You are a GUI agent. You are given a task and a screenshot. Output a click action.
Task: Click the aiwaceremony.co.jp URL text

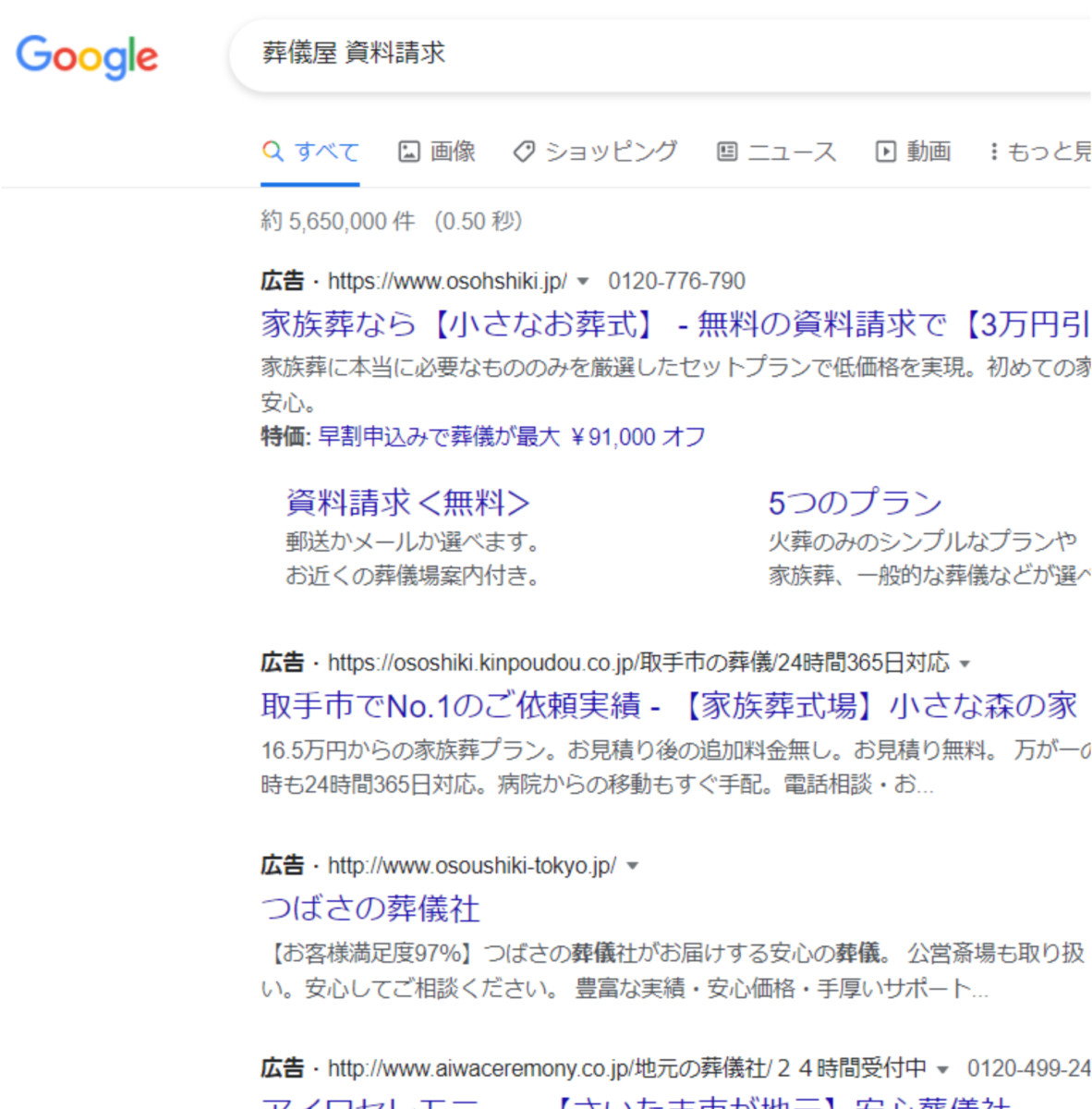(x=627, y=1068)
